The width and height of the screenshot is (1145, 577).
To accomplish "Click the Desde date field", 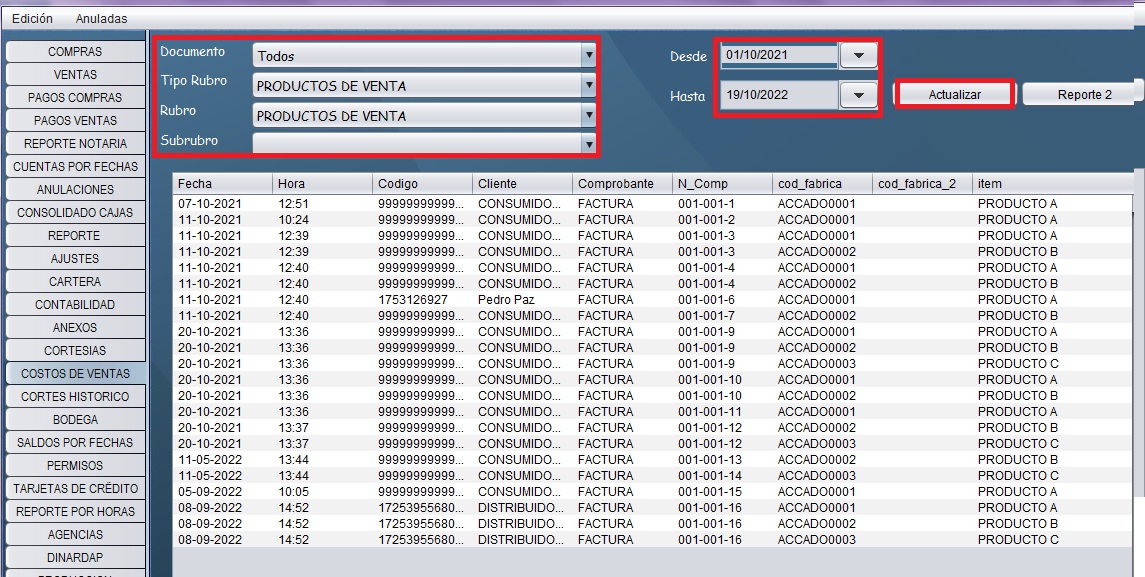I will (780, 55).
